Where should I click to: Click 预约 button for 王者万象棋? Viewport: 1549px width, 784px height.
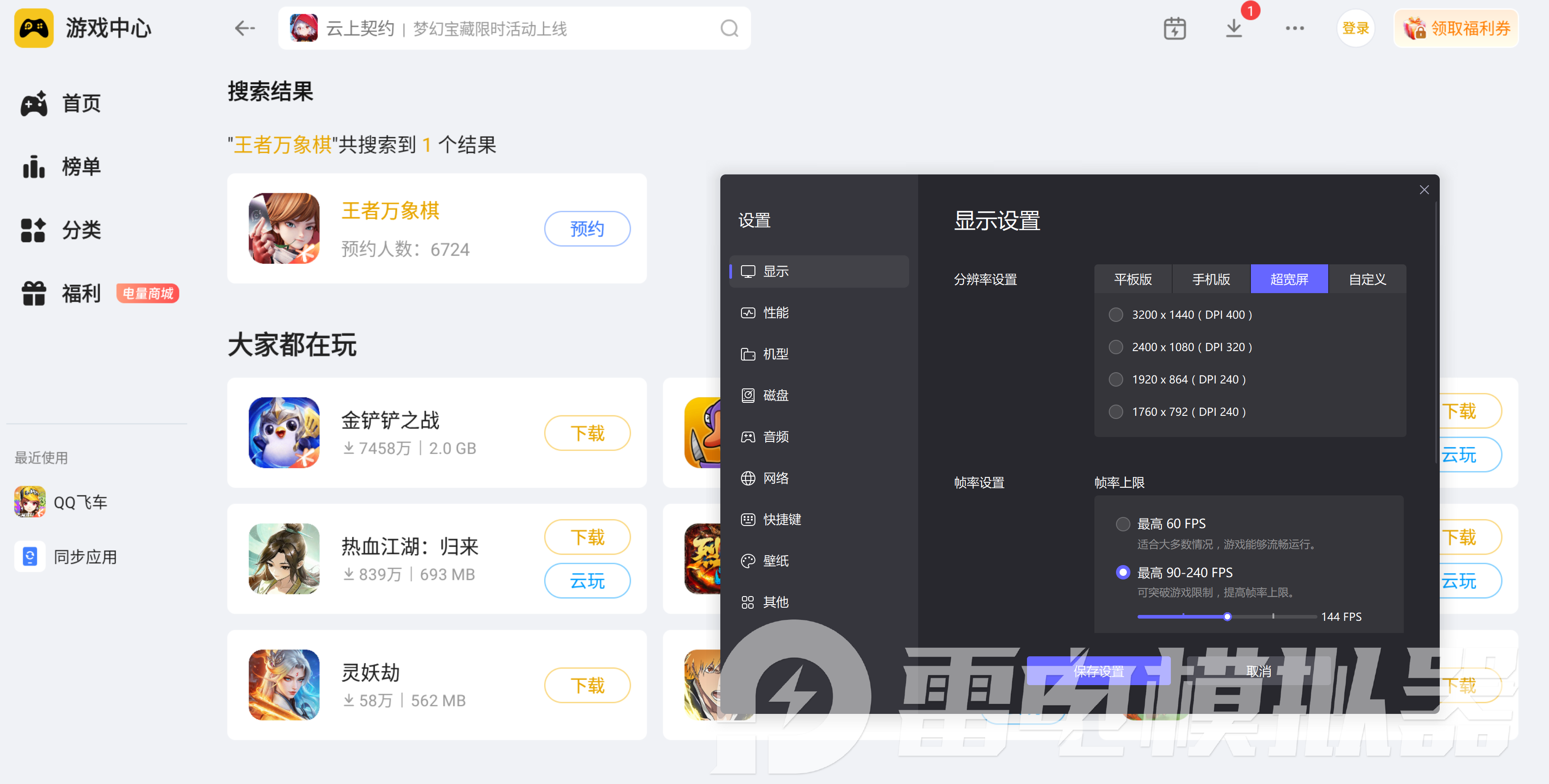(587, 228)
